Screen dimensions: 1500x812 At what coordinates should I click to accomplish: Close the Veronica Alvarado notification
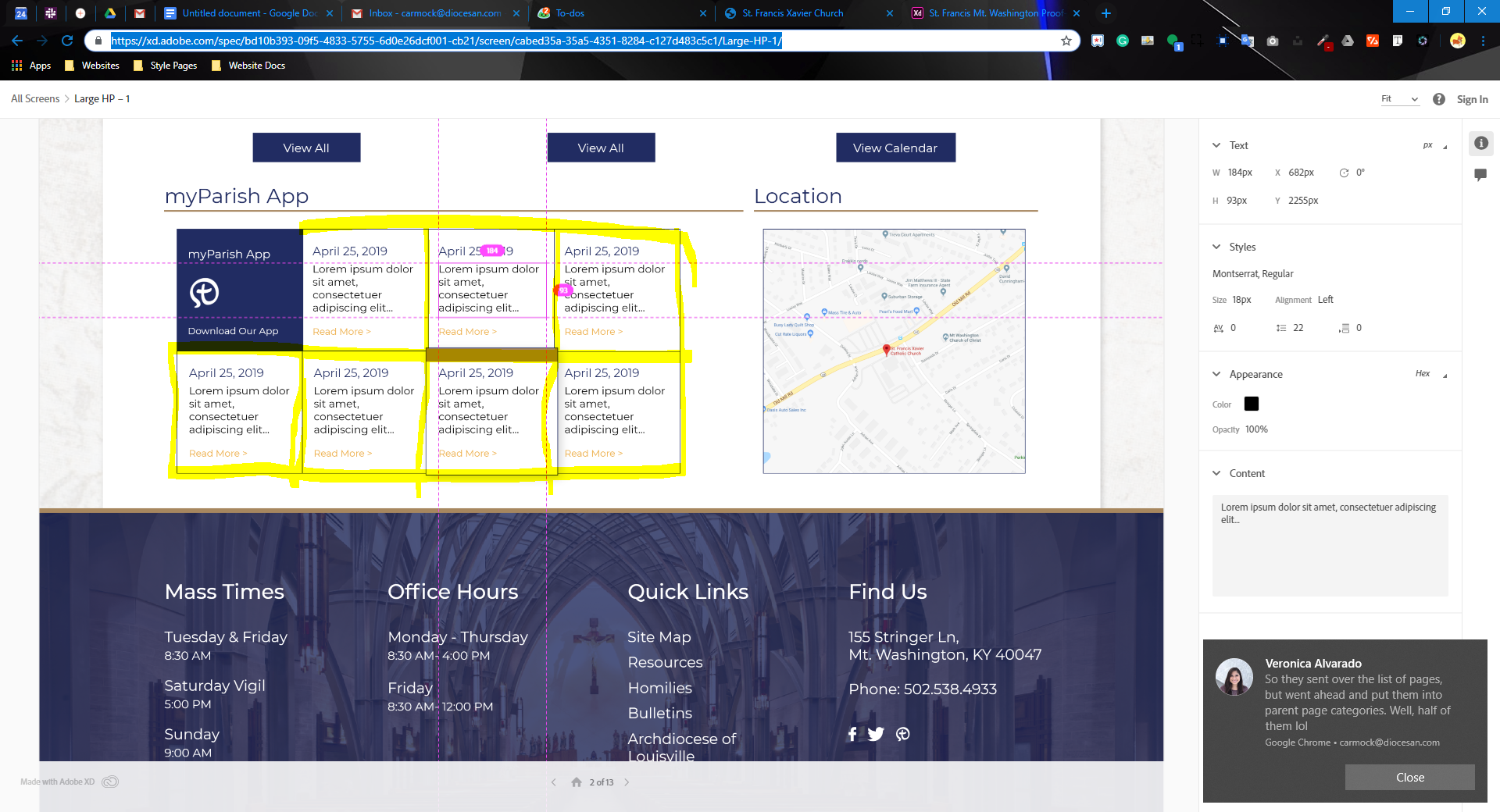coord(1409,778)
